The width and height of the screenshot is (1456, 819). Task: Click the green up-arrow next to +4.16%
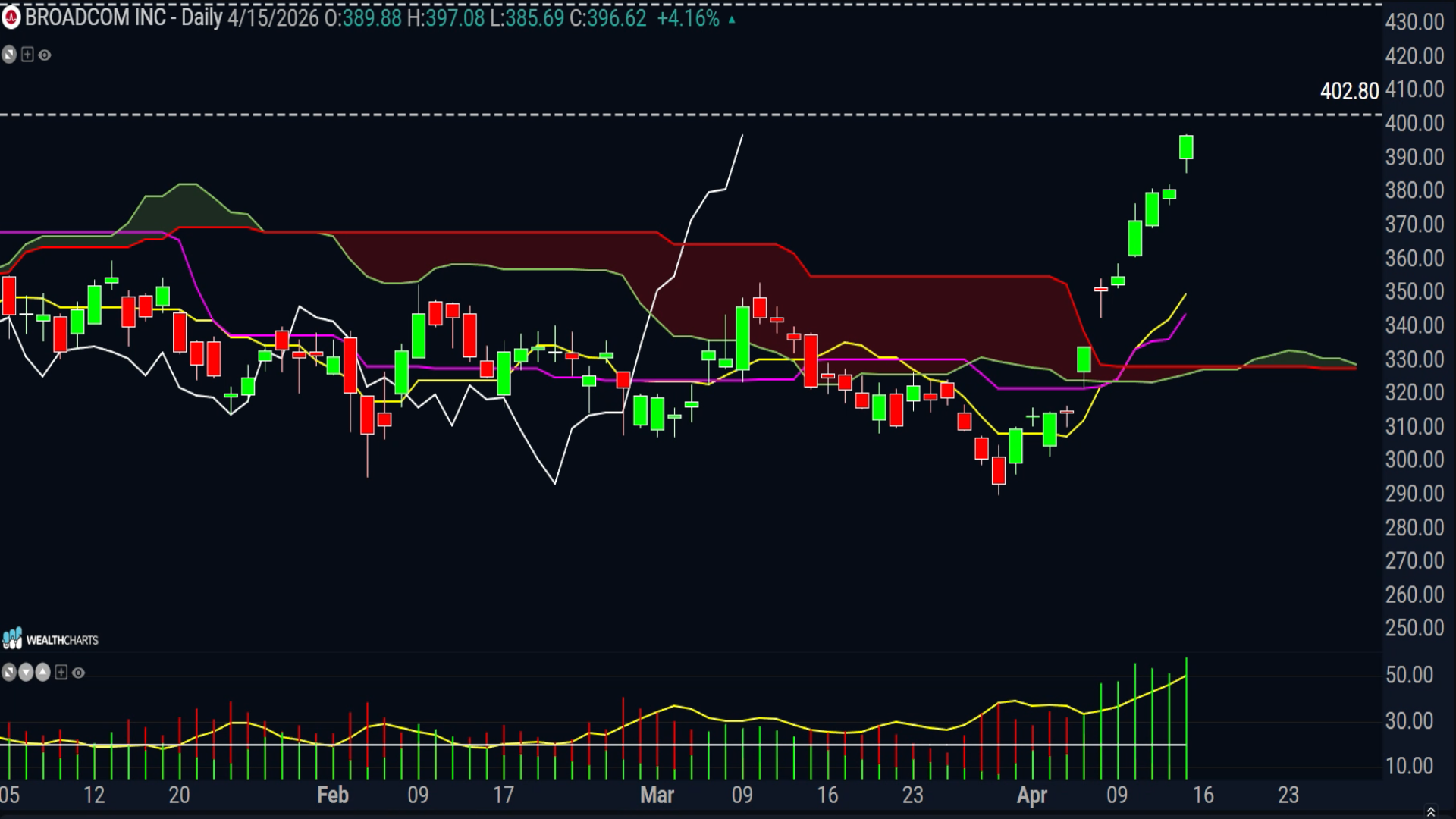coord(732,20)
